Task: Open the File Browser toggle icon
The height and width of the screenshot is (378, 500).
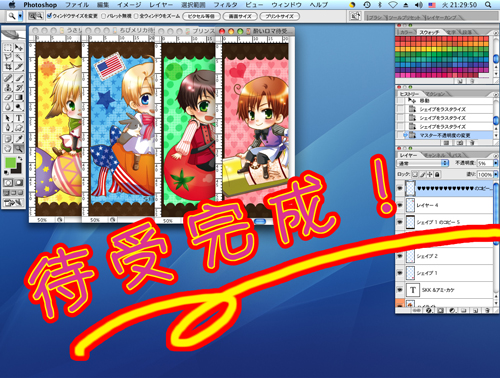Action: (355, 16)
